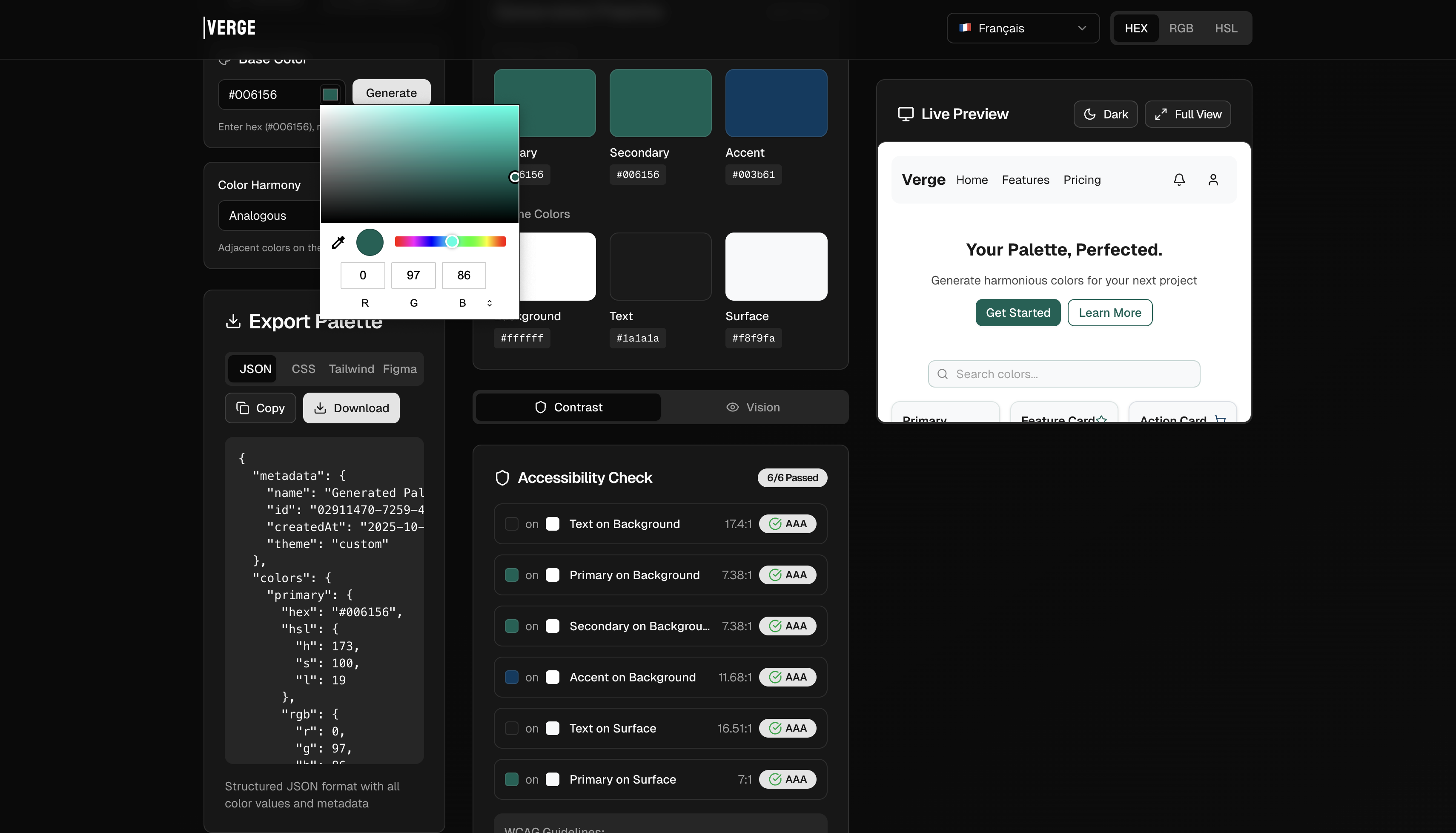
Task: Click Copy to copy the palette JSON
Action: 260,408
